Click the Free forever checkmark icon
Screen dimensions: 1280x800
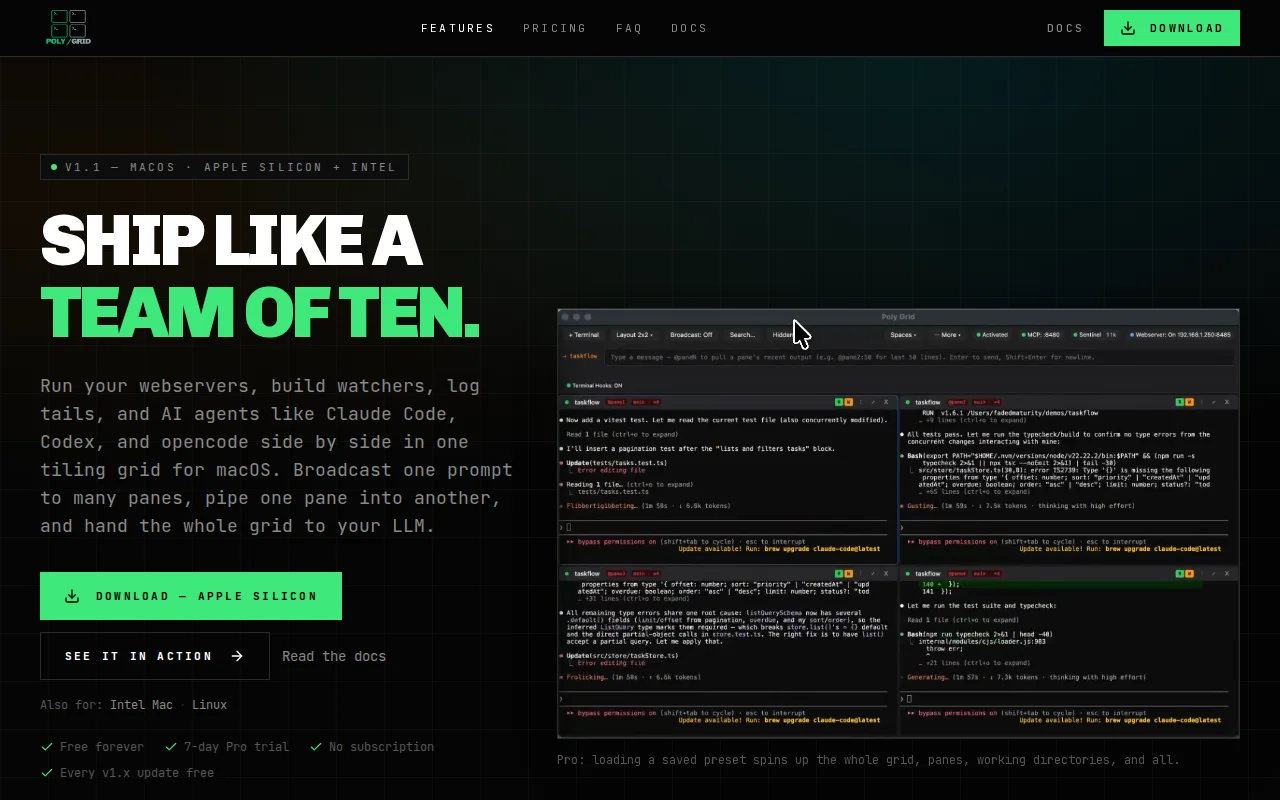click(47, 747)
